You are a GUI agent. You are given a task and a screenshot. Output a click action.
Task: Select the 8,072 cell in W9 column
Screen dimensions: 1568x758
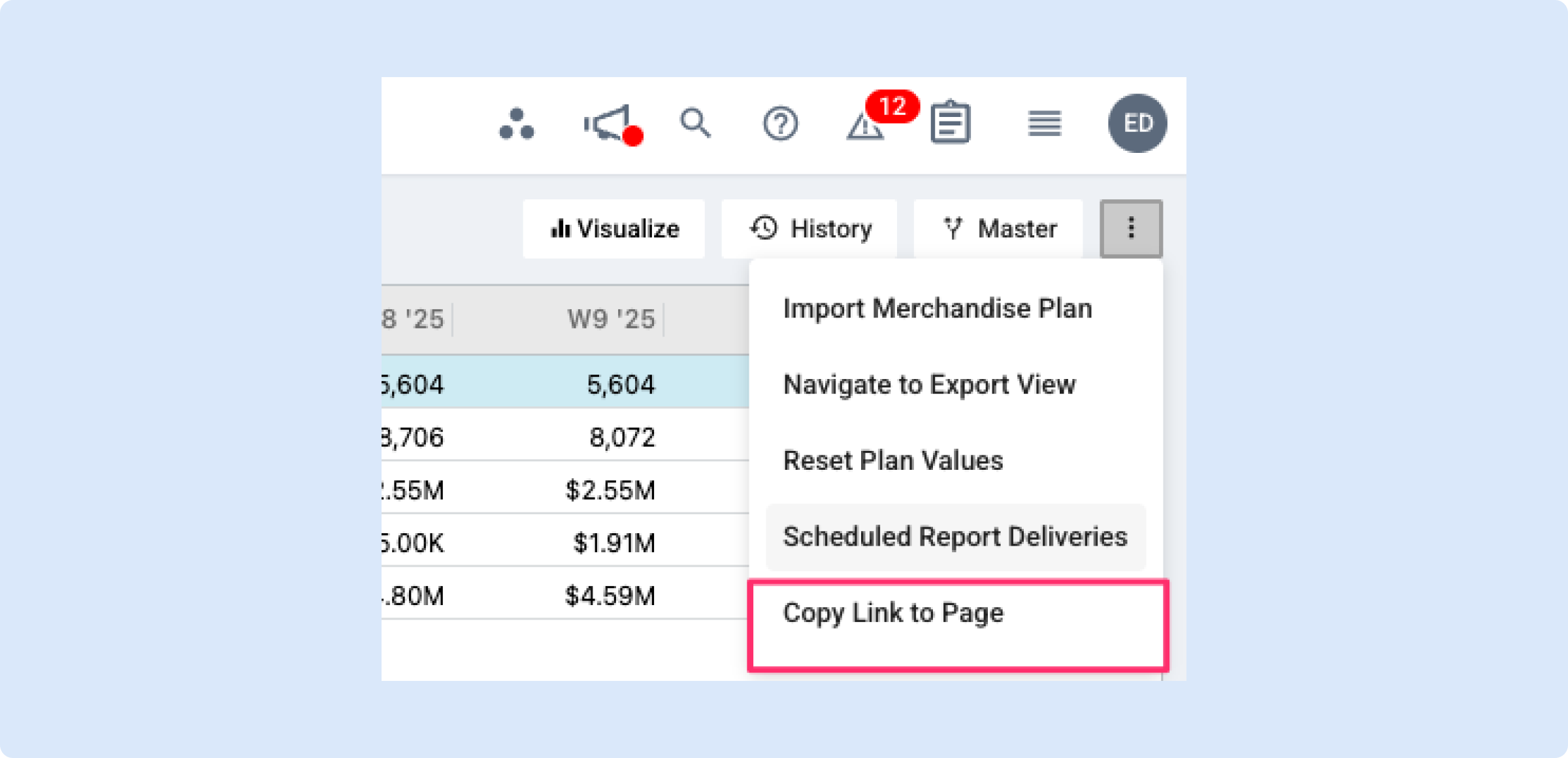621,437
